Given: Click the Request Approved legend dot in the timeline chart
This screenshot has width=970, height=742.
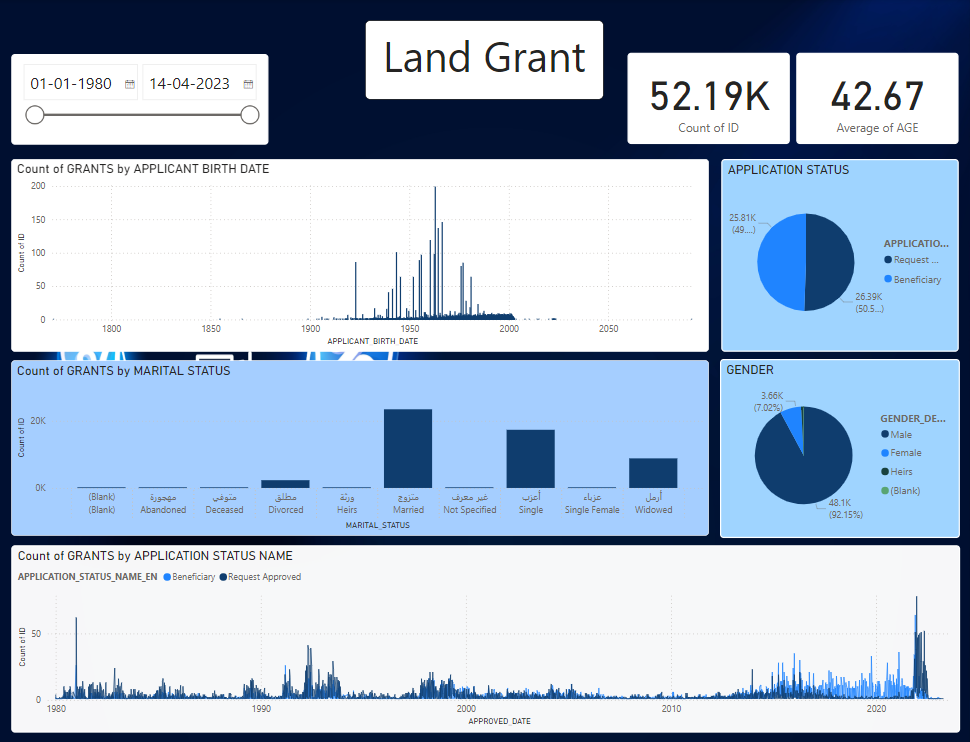Looking at the screenshot, I should pos(224,577).
